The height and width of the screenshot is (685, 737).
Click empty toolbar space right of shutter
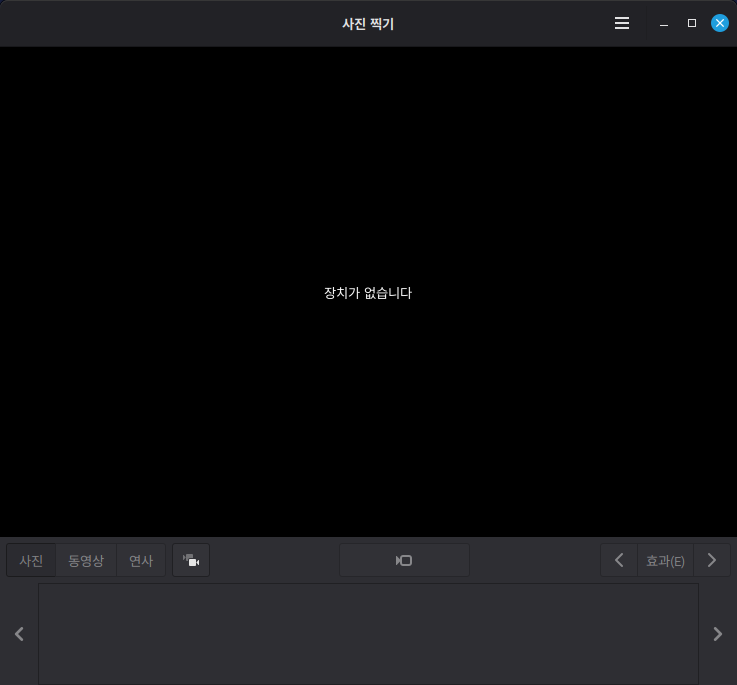click(535, 561)
